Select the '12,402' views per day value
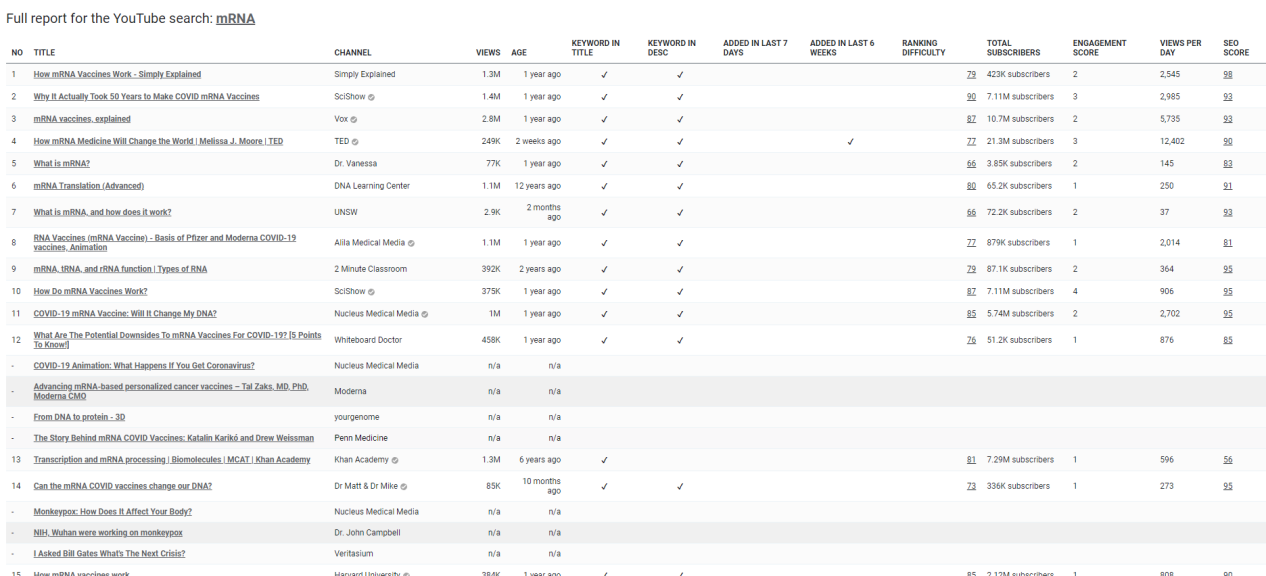1266x576 pixels. point(1172,141)
